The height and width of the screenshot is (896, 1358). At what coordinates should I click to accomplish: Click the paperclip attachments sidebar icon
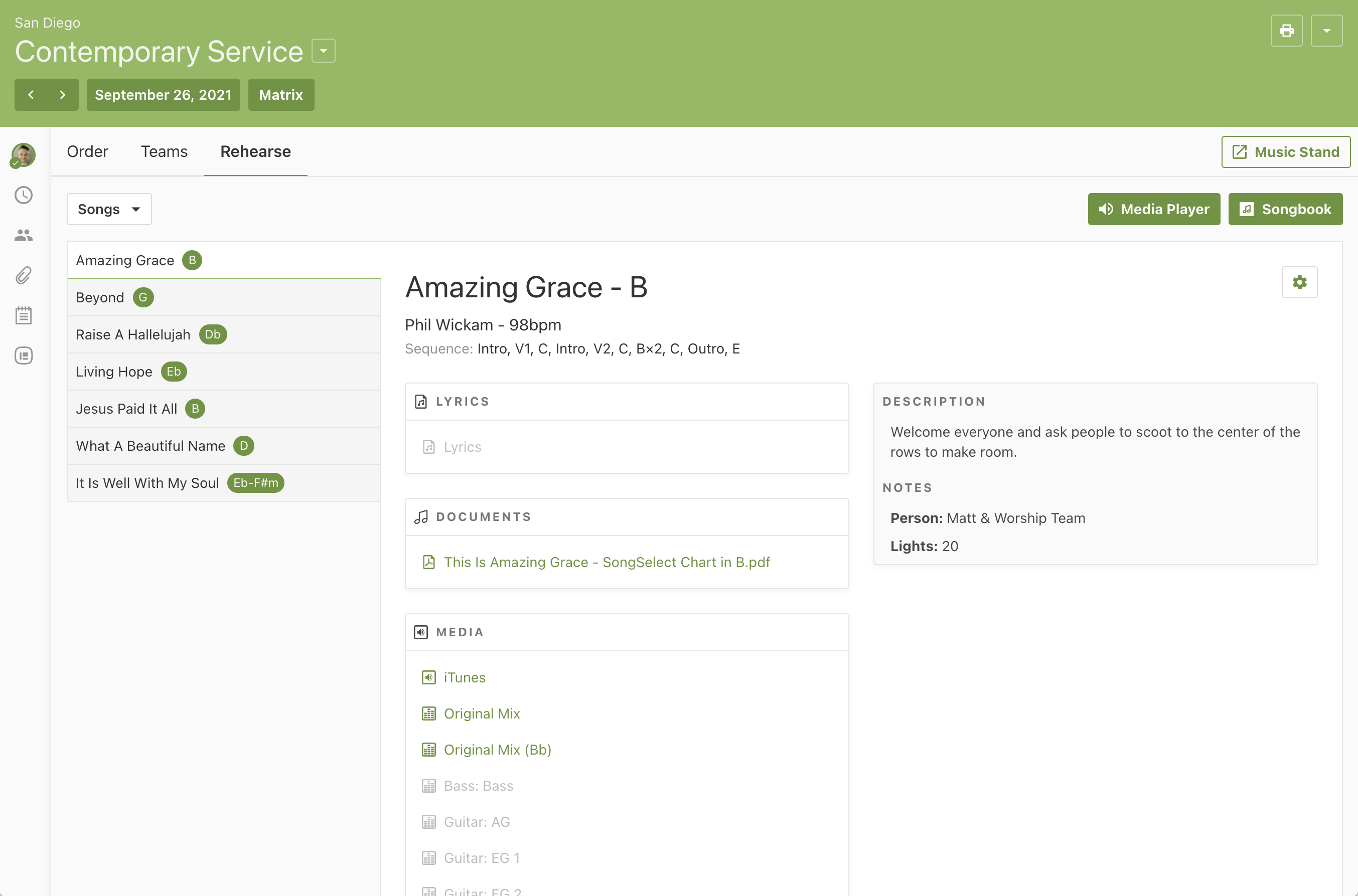24,275
